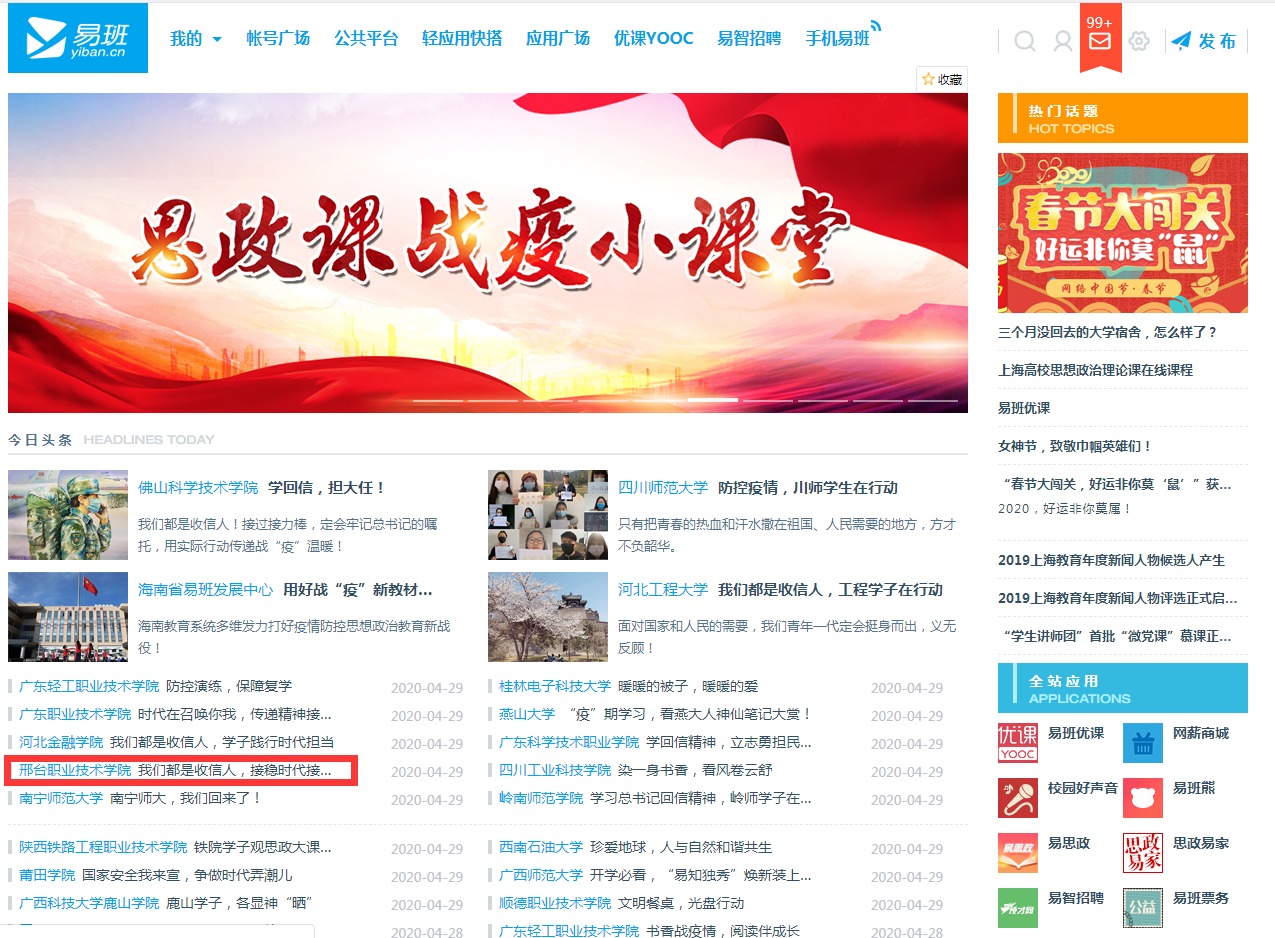Click the search magnifier icon
This screenshot has height=938, width=1275.
click(1024, 41)
